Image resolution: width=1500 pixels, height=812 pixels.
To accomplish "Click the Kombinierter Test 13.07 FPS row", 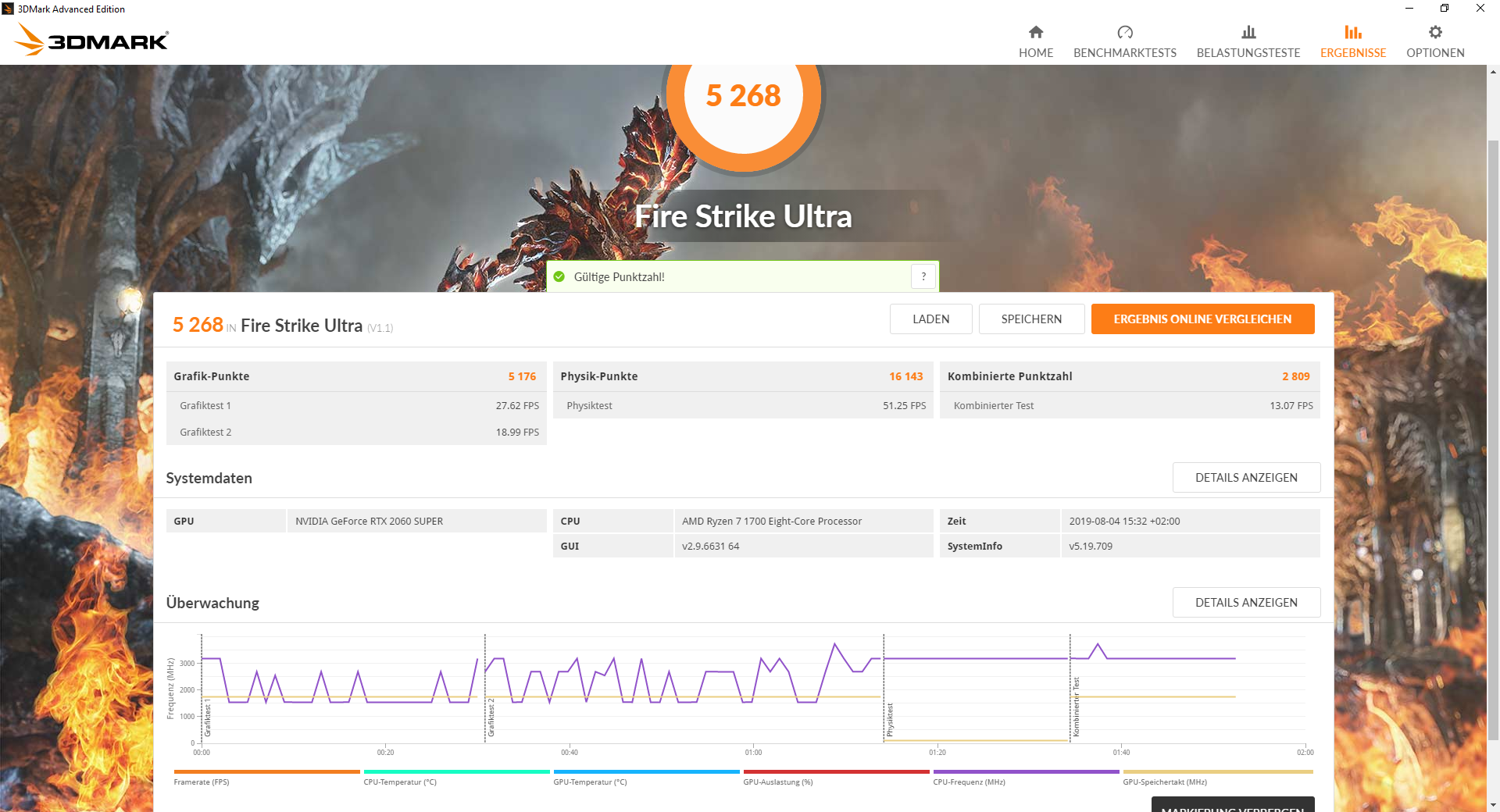I will tap(1130, 405).
